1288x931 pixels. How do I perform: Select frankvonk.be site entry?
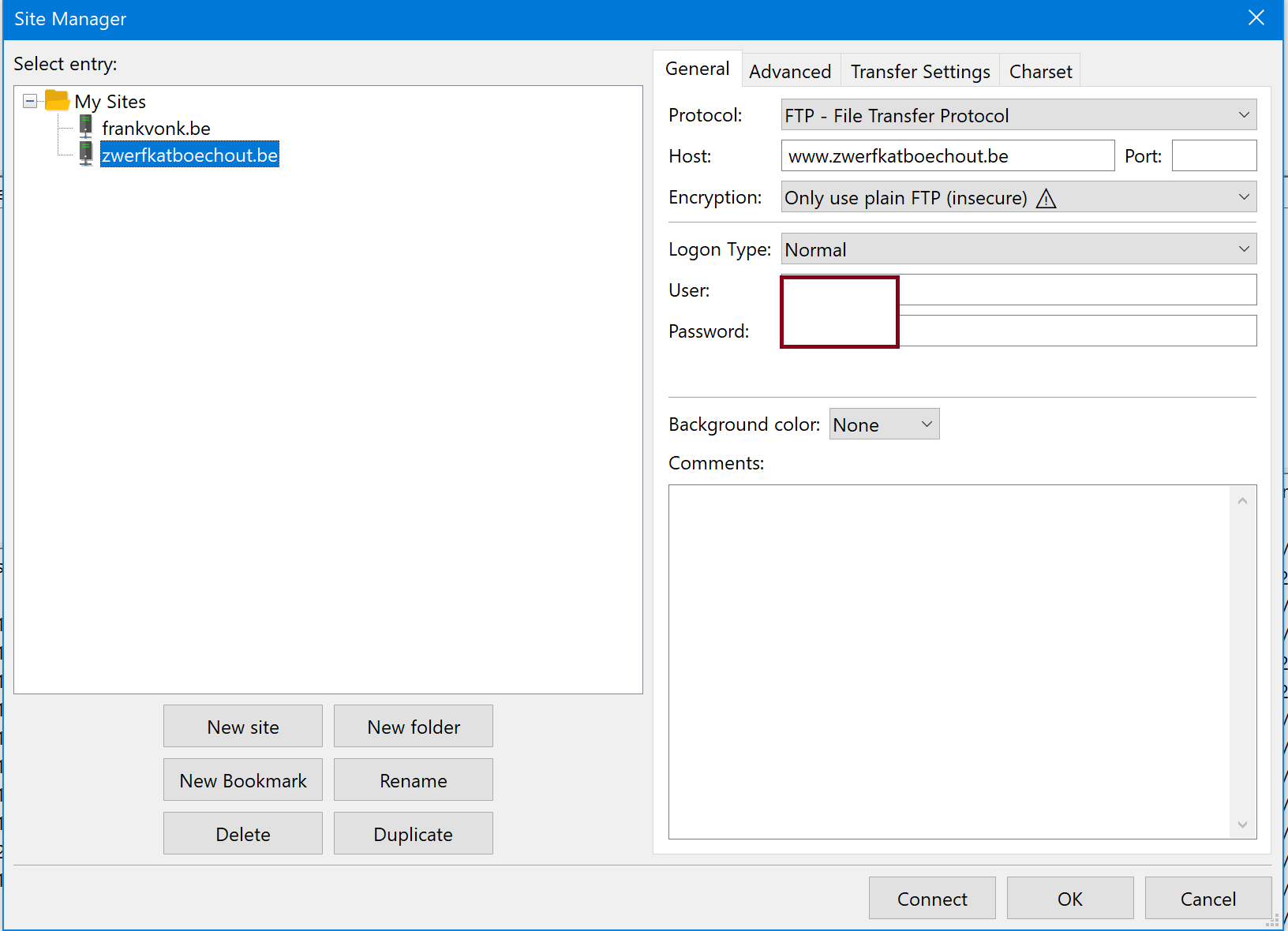(x=156, y=128)
